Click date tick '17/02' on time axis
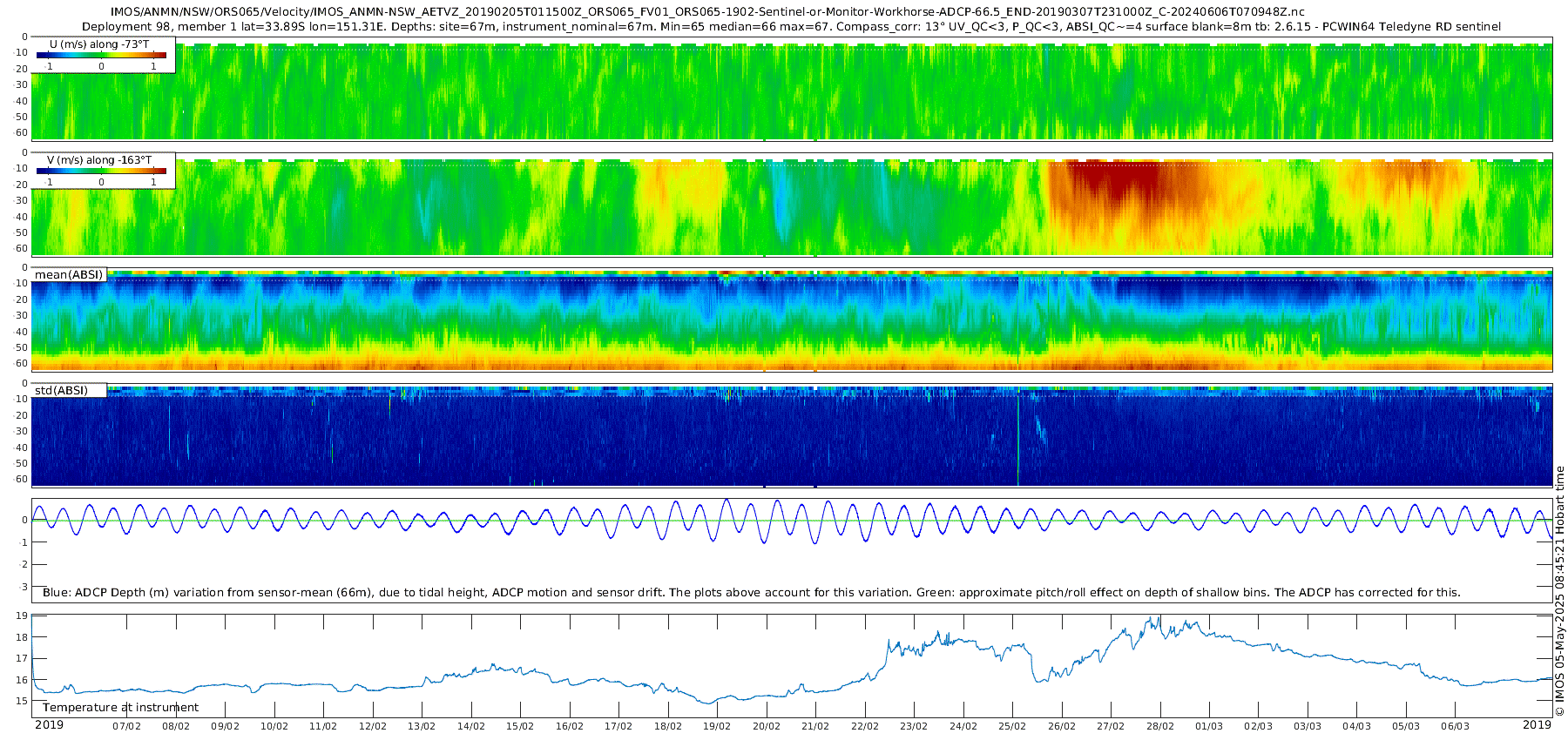This screenshot has height=740, width=1568. point(618,726)
